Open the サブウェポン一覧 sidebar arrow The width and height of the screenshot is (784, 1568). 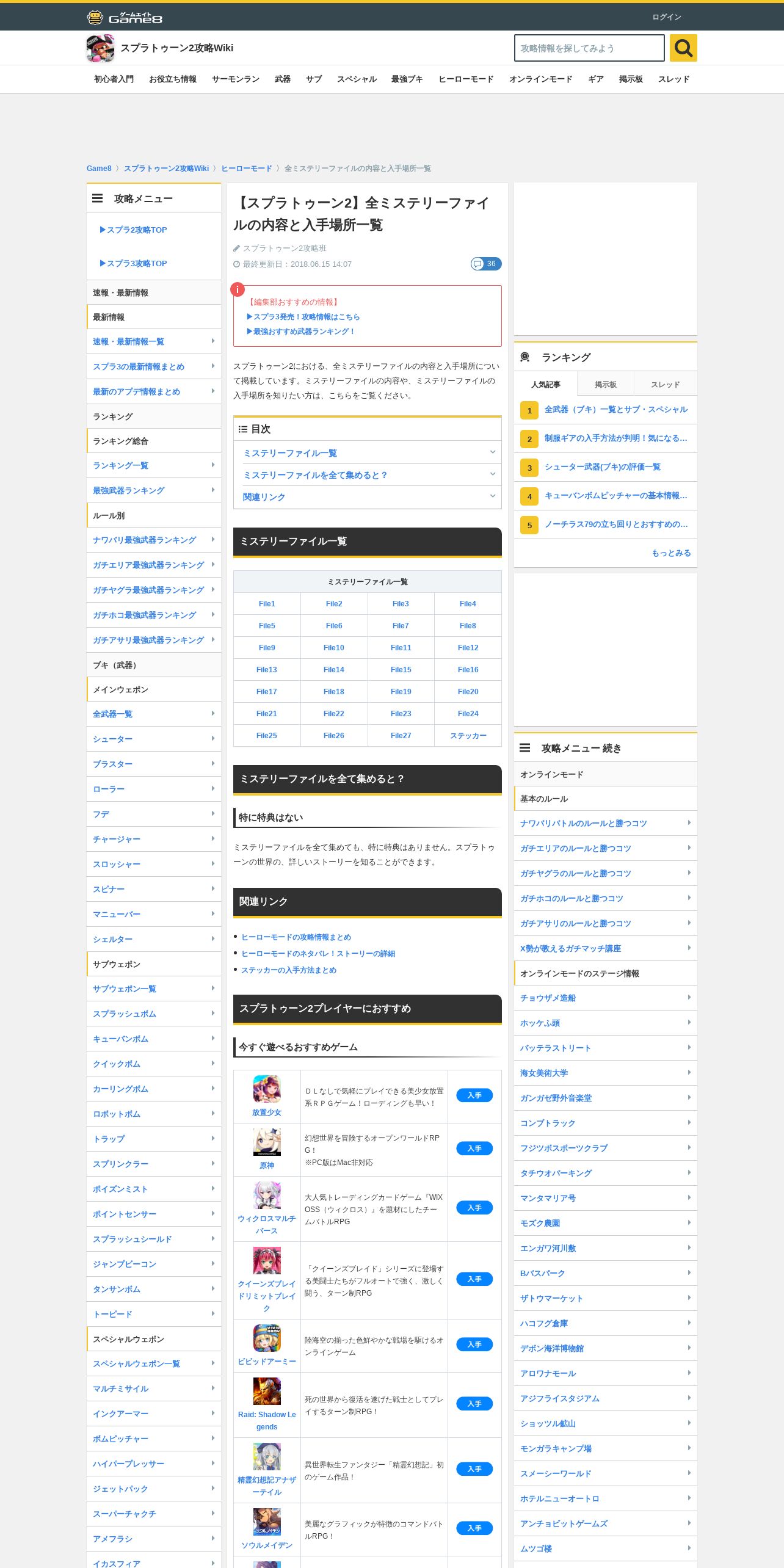212,989
